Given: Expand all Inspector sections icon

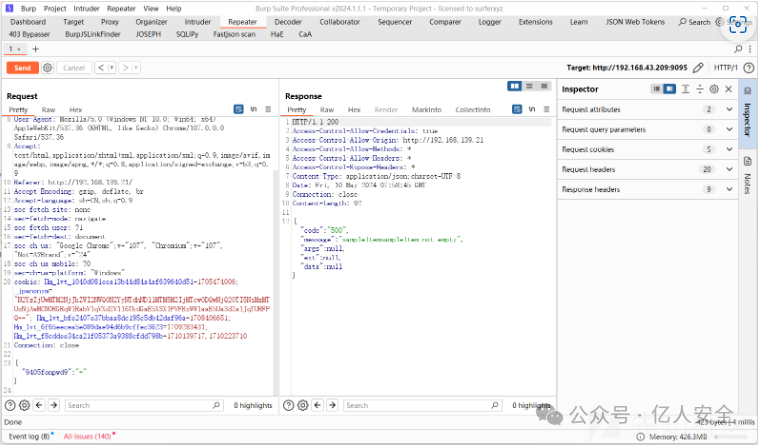Looking at the screenshot, I should 685,89.
